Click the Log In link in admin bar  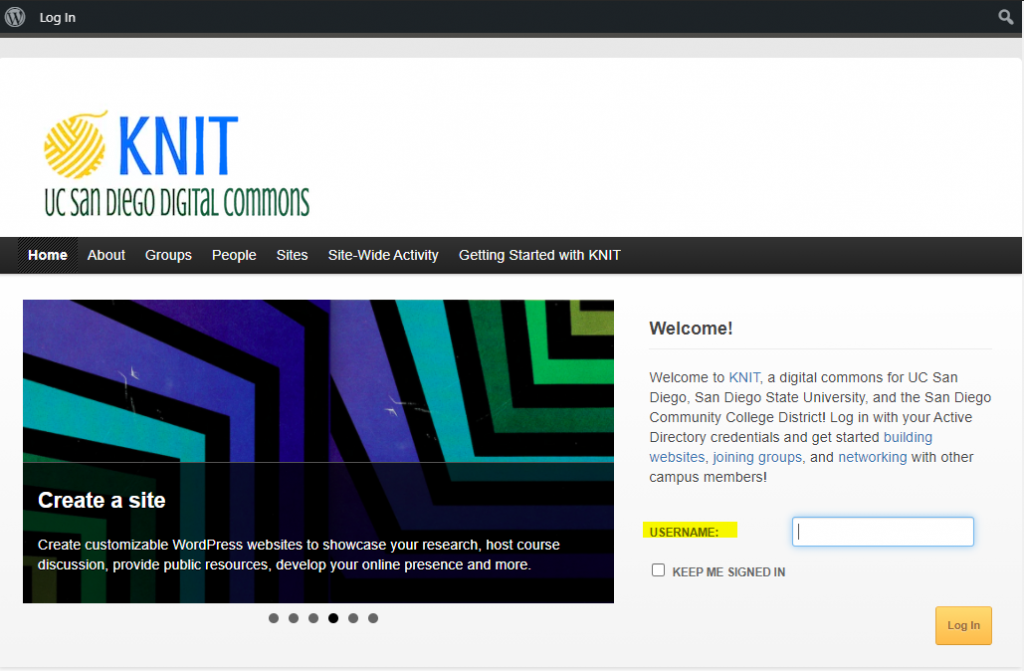pyautogui.click(x=57, y=18)
